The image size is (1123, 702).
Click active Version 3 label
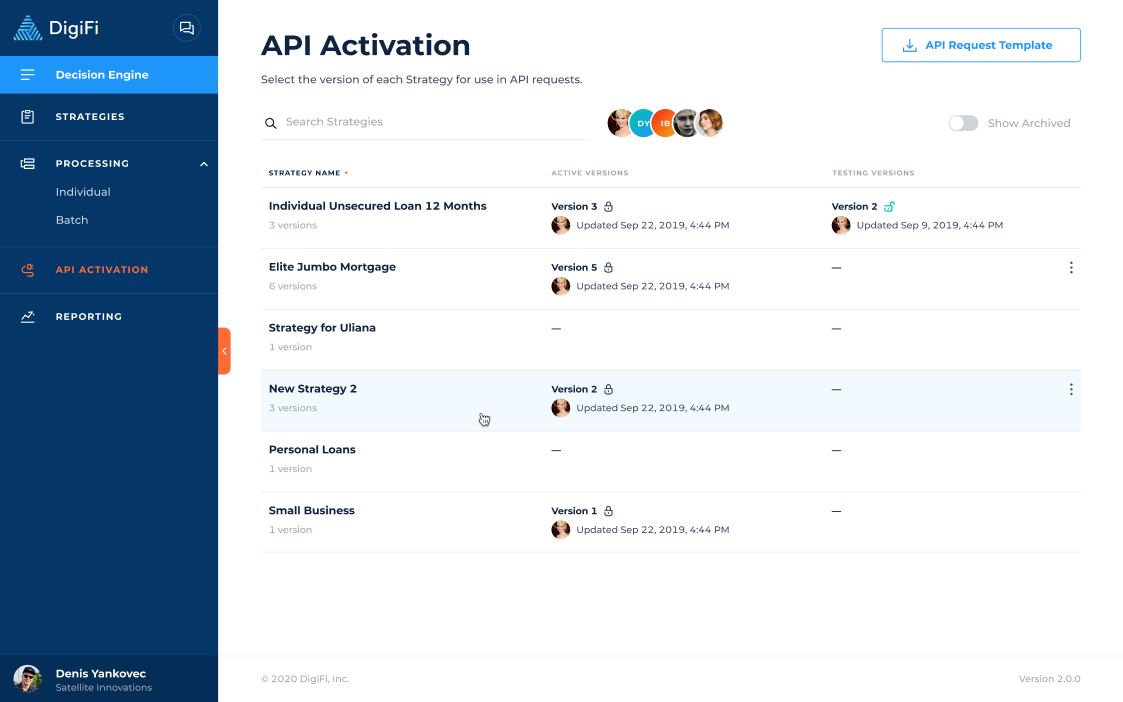point(574,206)
